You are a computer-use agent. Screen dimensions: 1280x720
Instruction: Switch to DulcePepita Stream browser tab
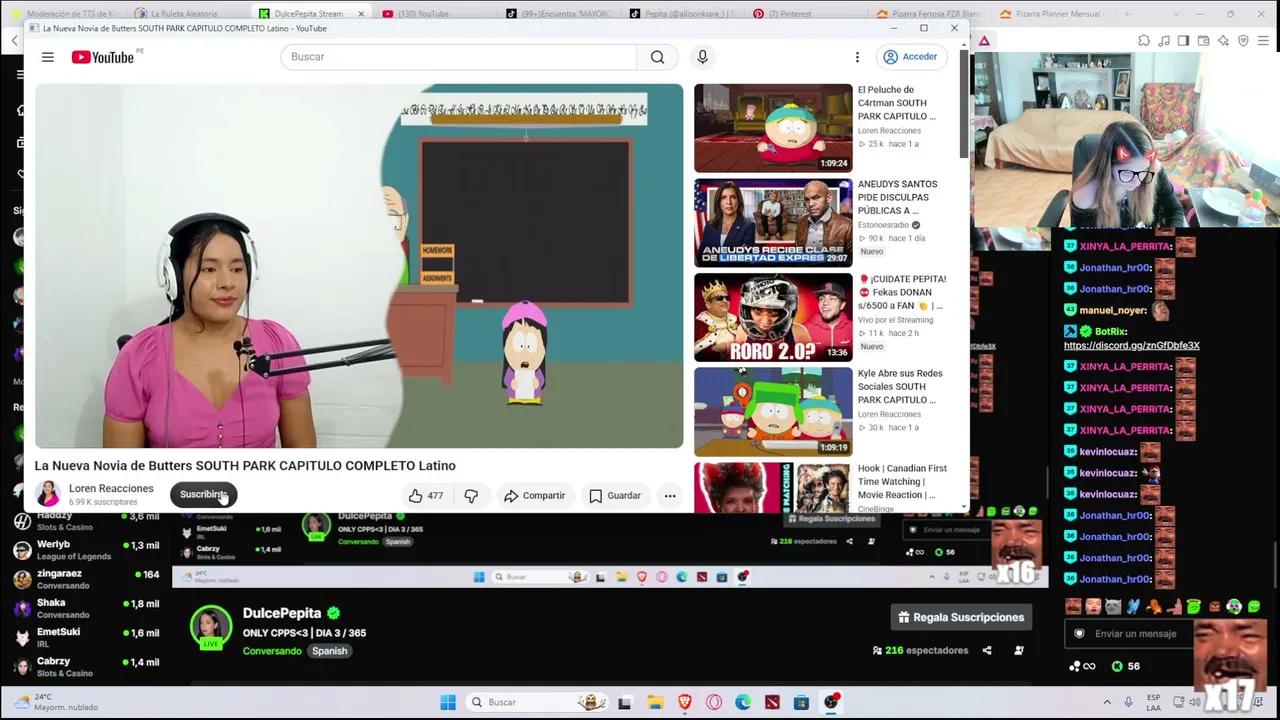308,14
